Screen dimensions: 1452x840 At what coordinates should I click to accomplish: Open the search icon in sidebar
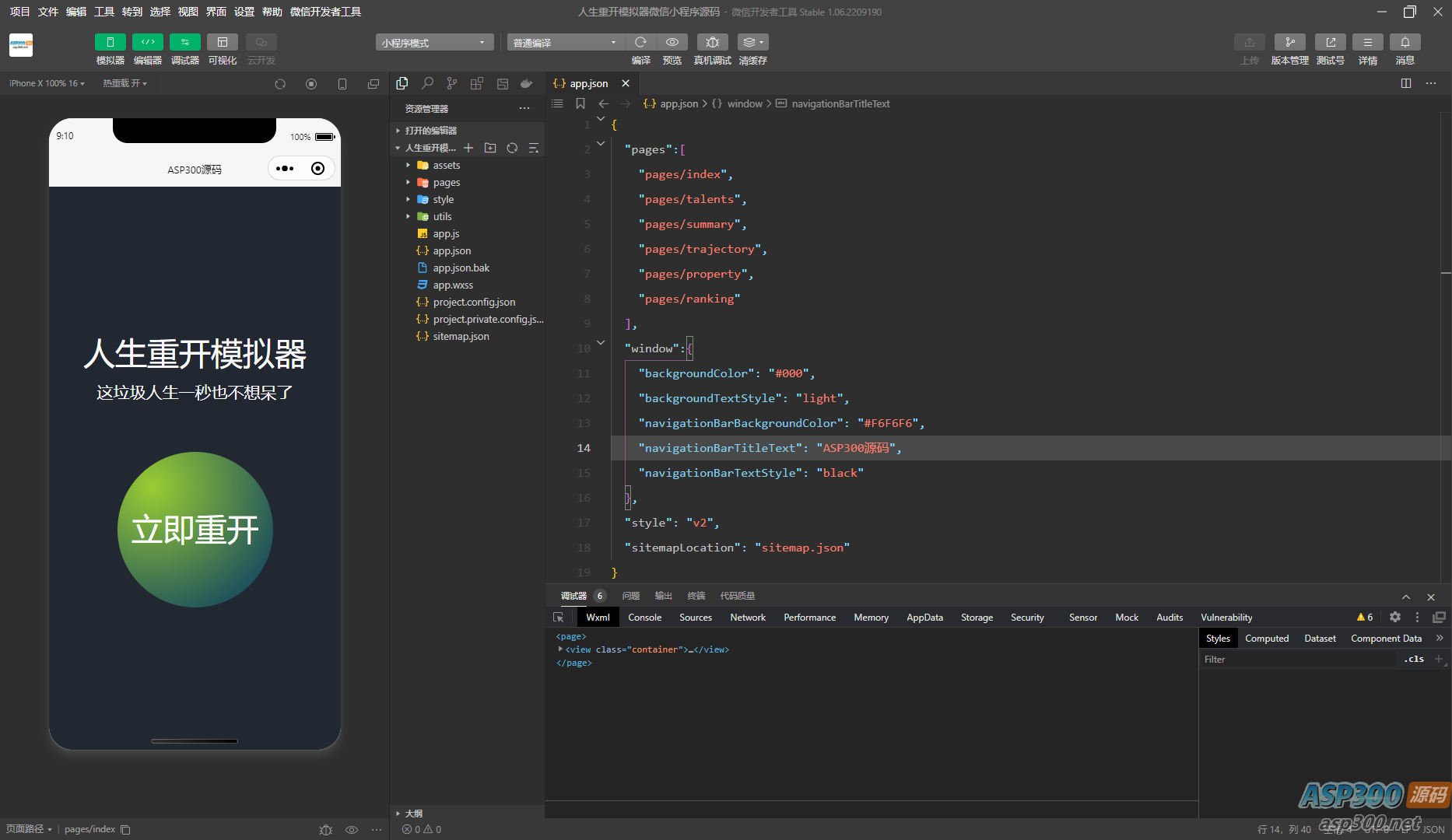(427, 83)
